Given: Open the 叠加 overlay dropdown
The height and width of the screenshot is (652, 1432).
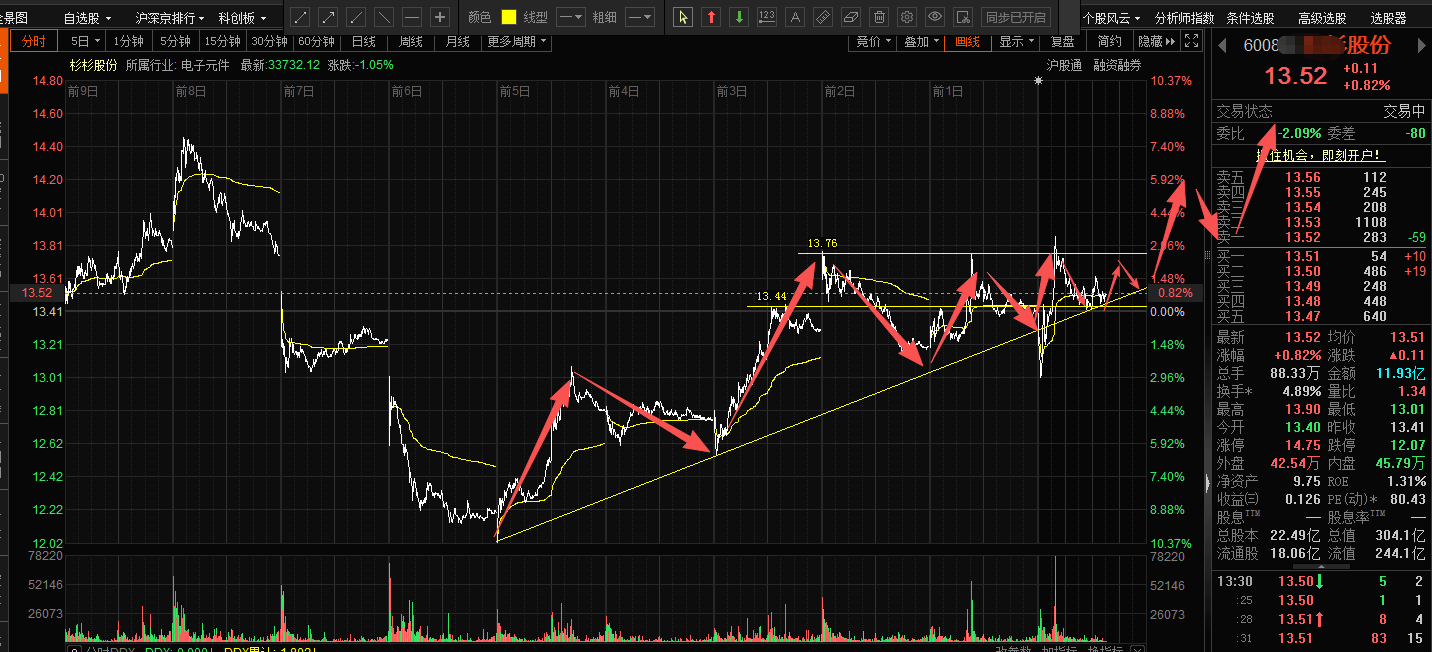Looking at the screenshot, I should click(x=920, y=41).
